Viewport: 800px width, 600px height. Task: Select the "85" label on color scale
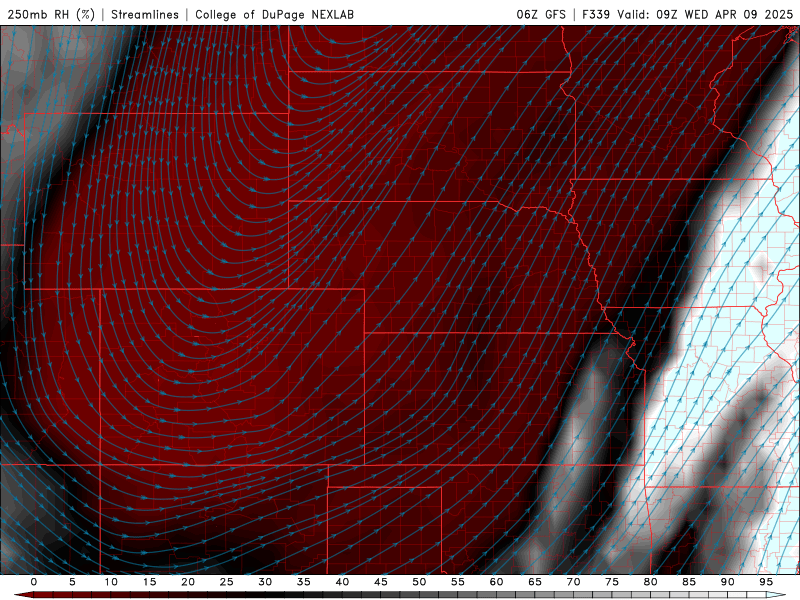click(x=689, y=582)
